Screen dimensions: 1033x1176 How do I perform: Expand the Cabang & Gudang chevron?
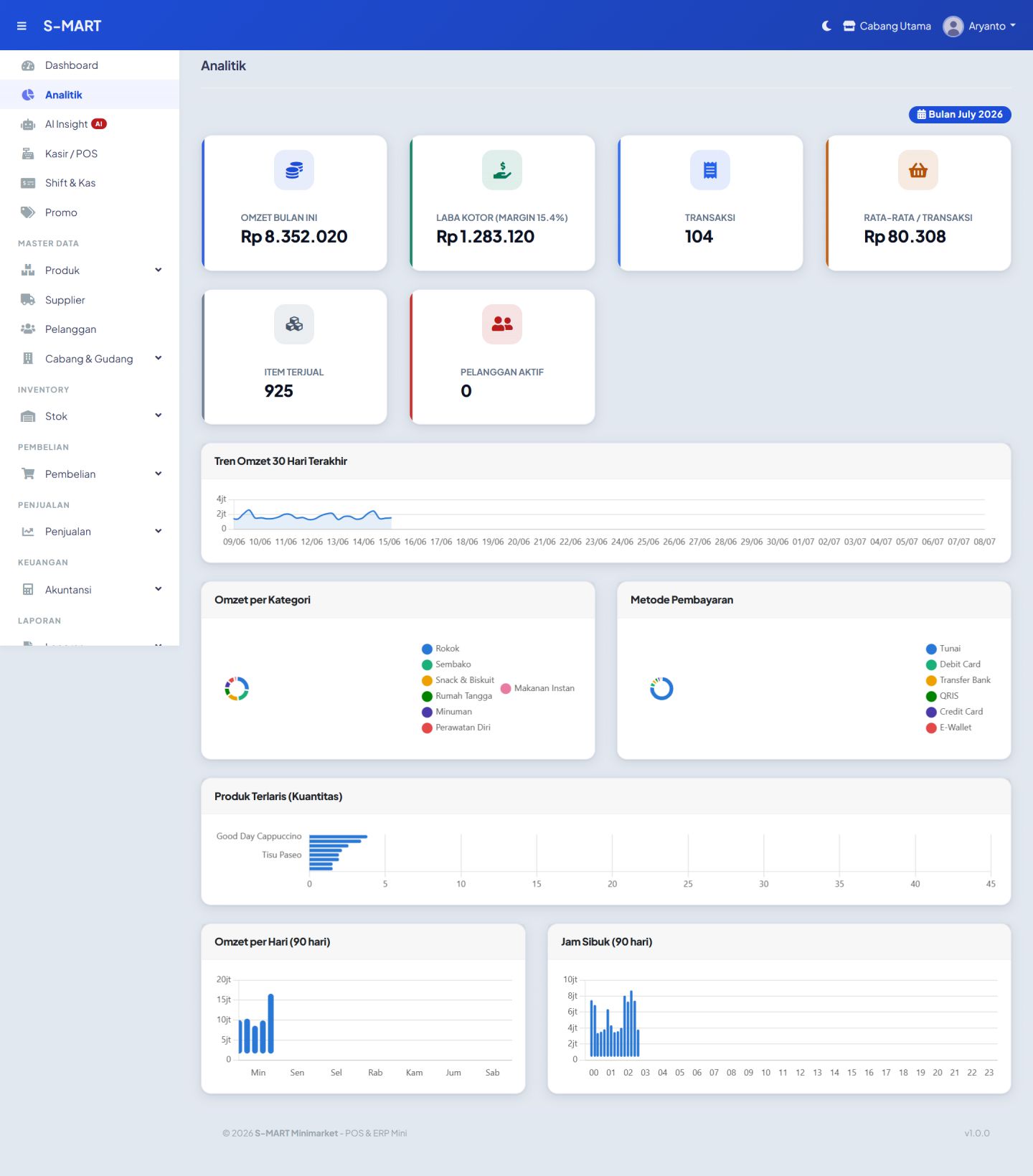point(159,358)
